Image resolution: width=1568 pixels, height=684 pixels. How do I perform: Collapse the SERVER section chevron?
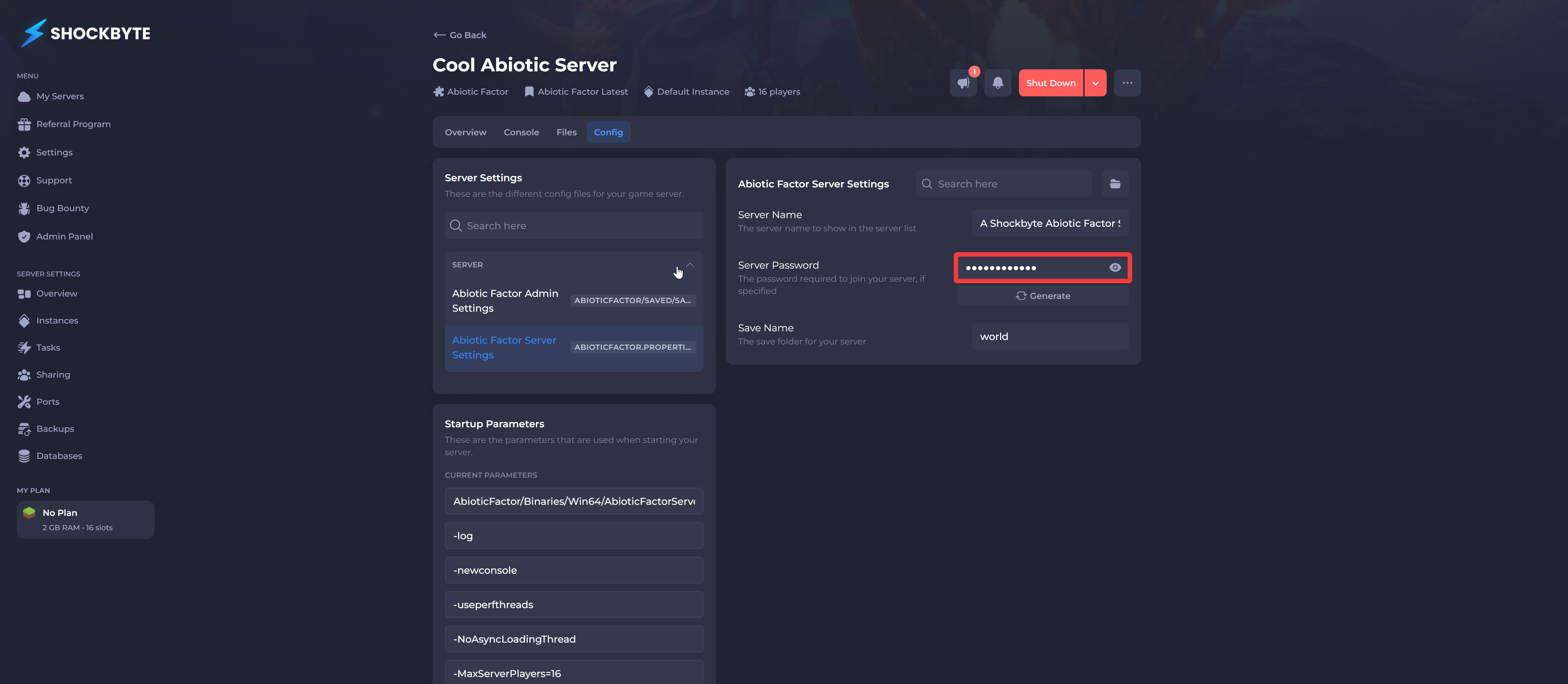pos(690,265)
